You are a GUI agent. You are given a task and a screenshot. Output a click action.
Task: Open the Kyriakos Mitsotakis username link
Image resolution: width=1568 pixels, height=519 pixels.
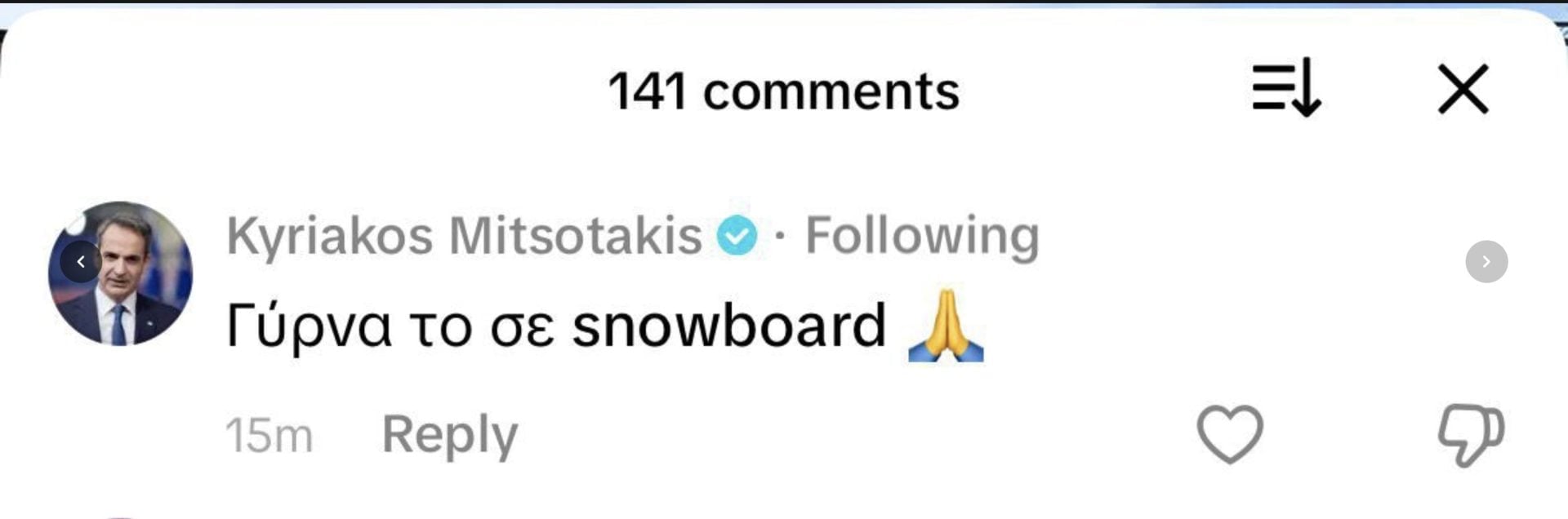point(464,236)
